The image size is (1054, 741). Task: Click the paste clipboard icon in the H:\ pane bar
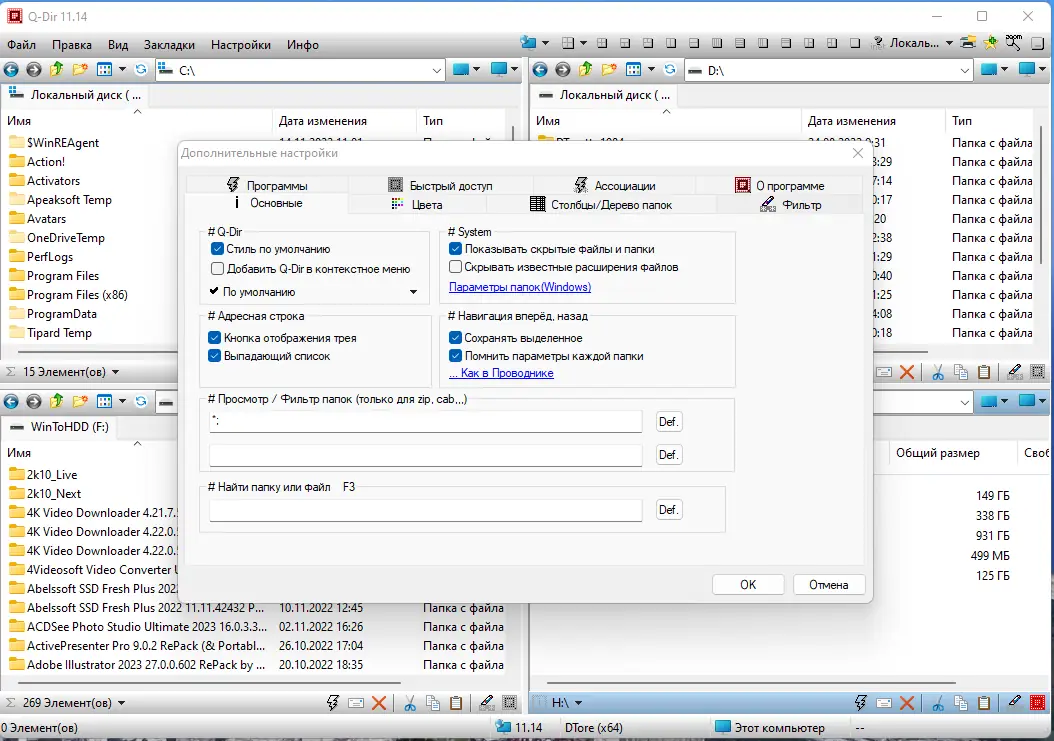984,703
